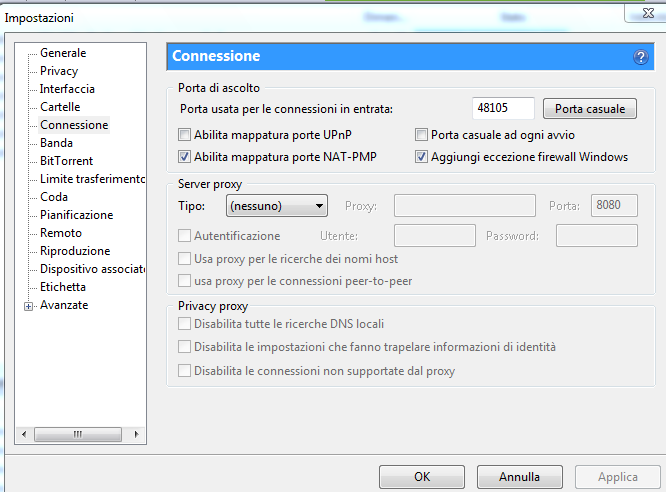Toggle Disabilita impostazioni che fanno trapelare identità

[184, 347]
